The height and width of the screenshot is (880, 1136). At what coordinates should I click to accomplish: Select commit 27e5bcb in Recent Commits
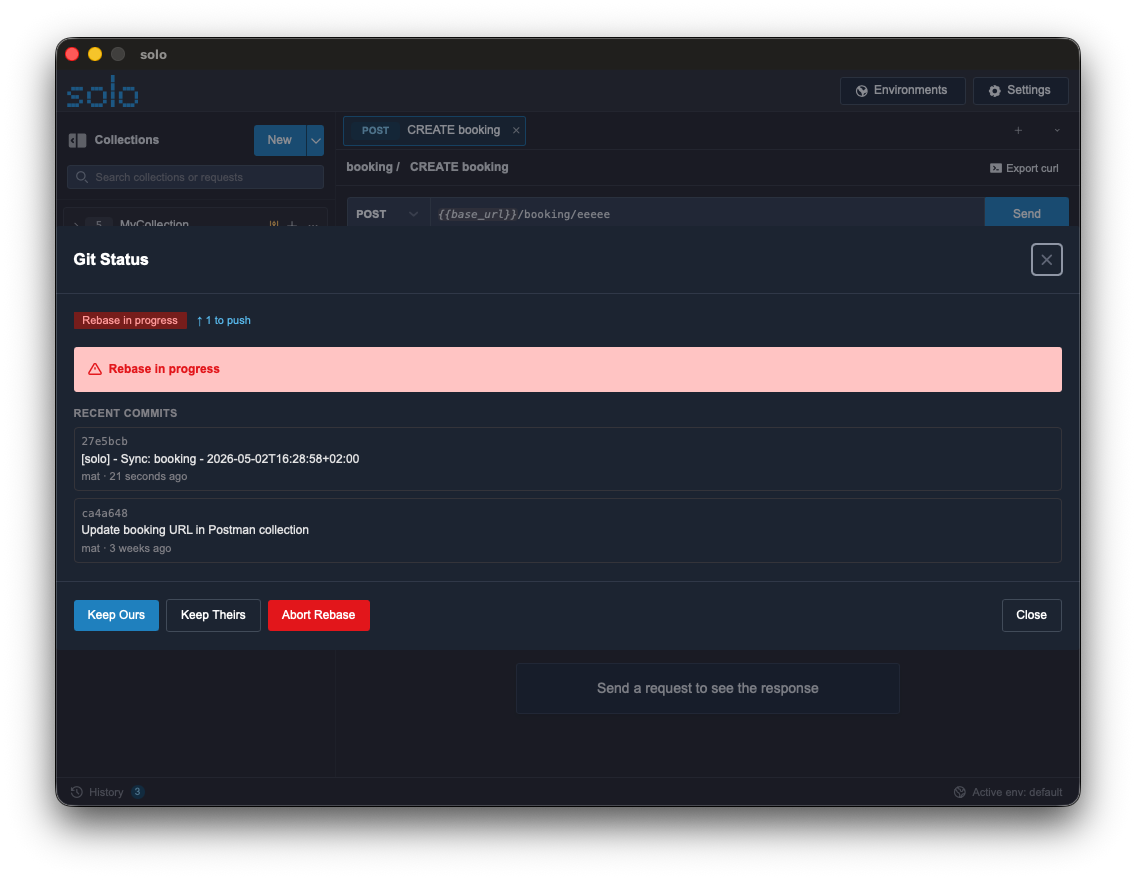[567, 458]
